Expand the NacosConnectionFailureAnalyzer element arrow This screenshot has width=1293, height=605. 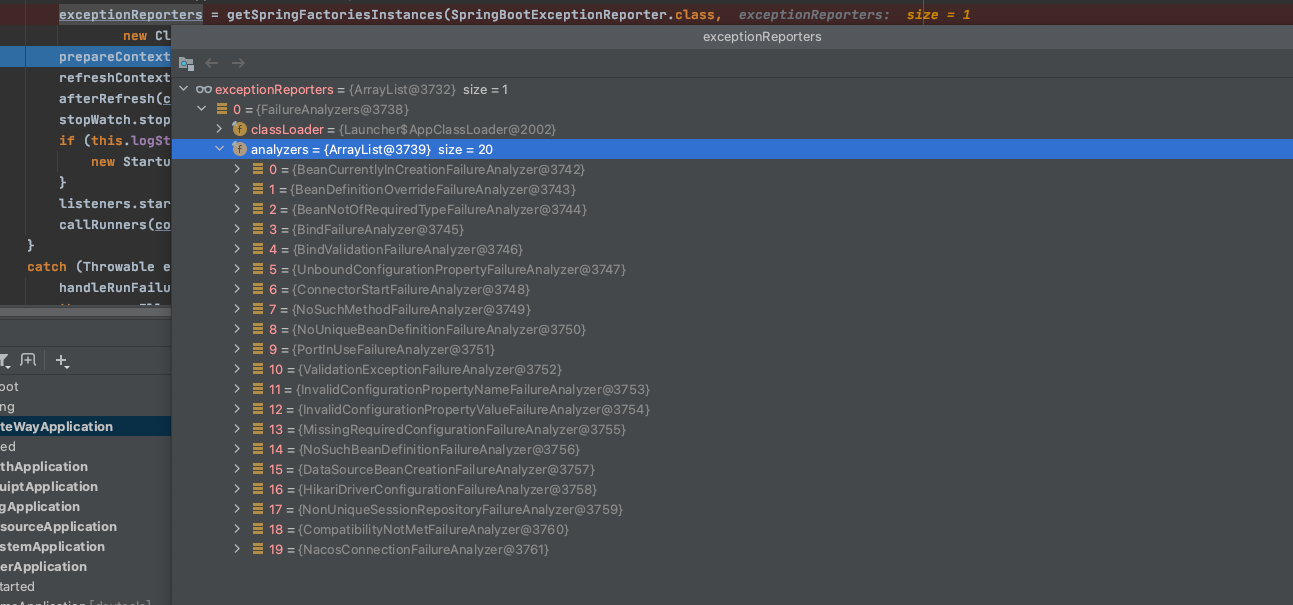point(237,549)
